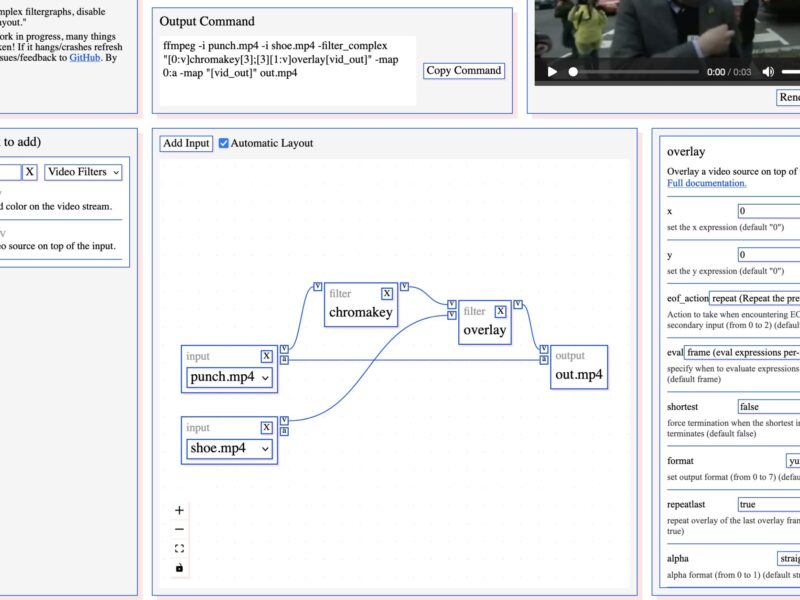Play the preview video
This screenshot has height=600, width=800.
pyautogui.click(x=551, y=72)
